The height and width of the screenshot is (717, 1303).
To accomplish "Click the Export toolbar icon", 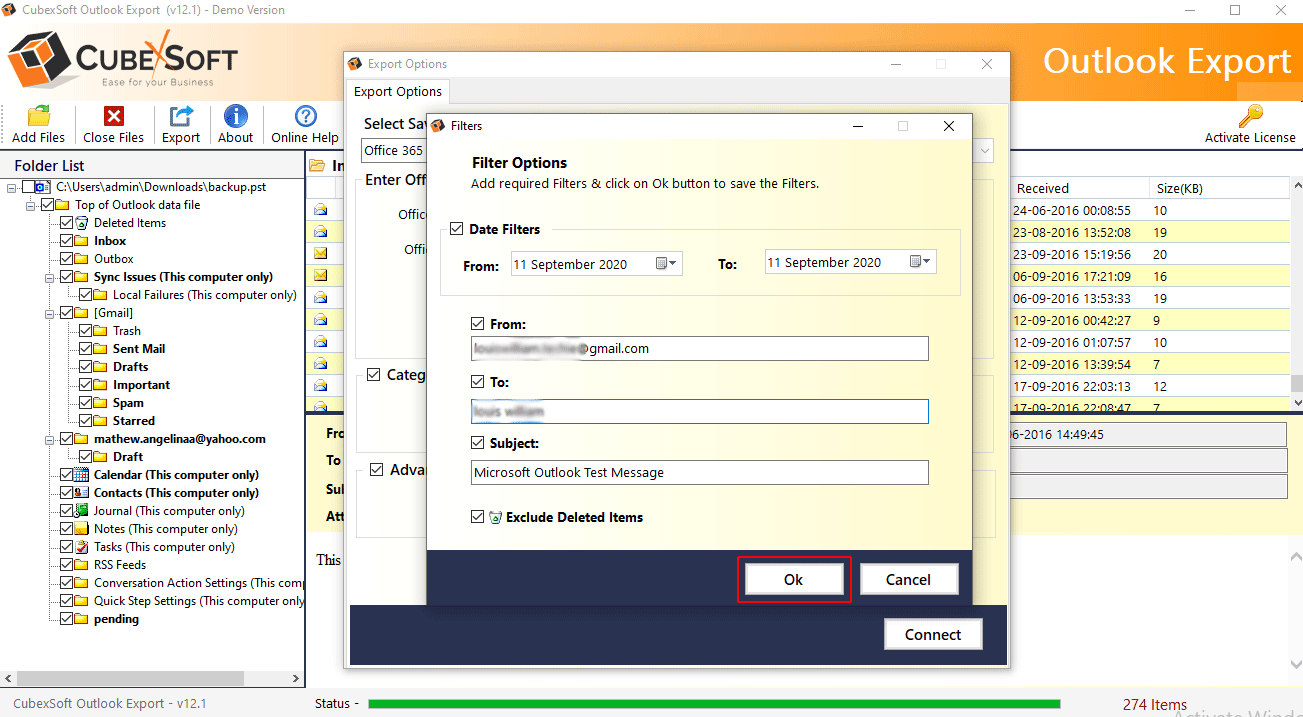I will [181, 116].
